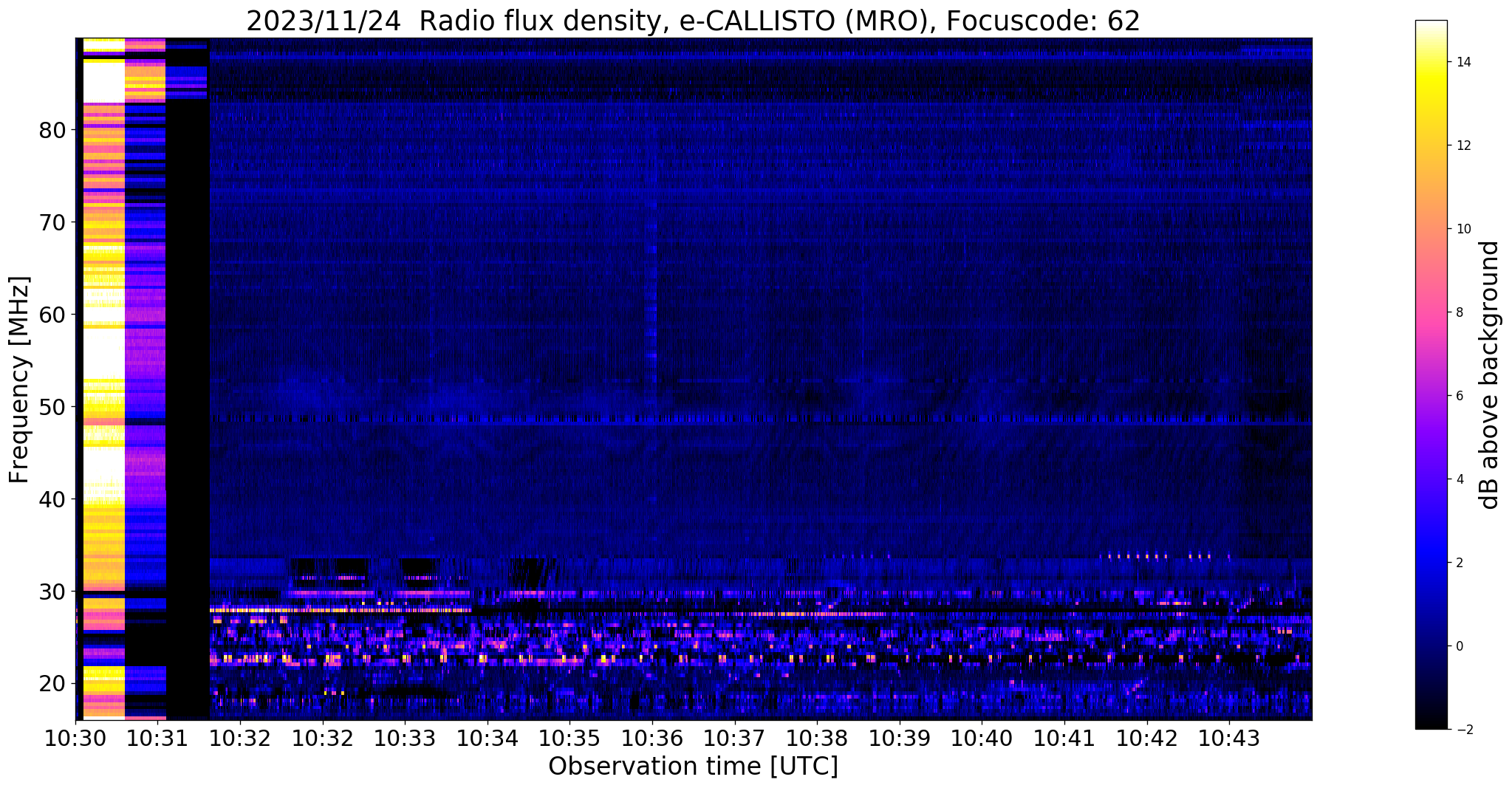The width and height of the screenshot is (1512, 788).
Task: Click time tick label 10:30
Action: pos(75,738)
